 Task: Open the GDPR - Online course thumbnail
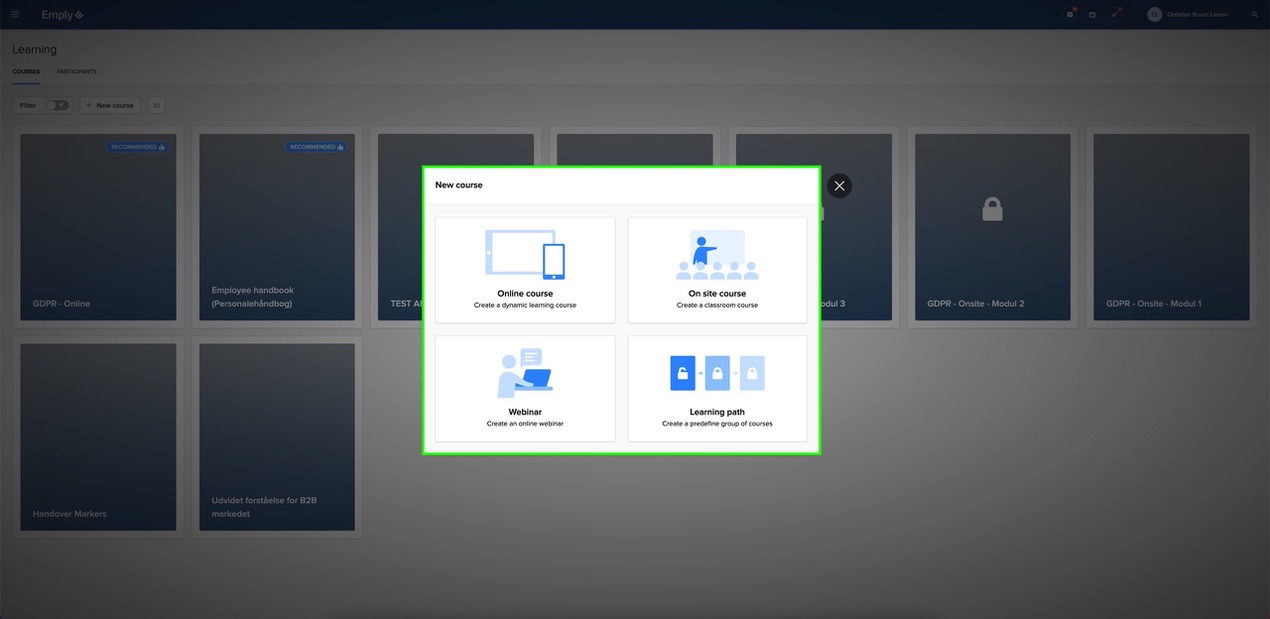(x=97, y=226)
